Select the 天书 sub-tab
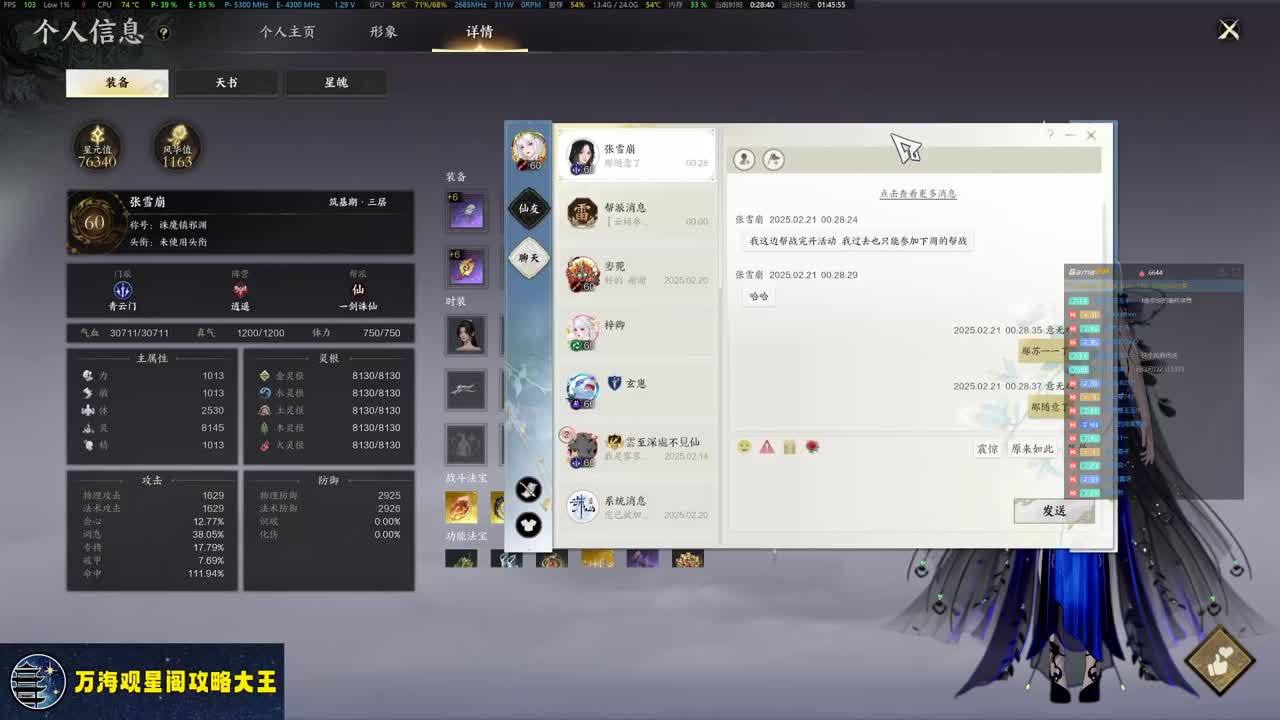The height and width of the screenshot is (720, 1280). click(227, 83)
